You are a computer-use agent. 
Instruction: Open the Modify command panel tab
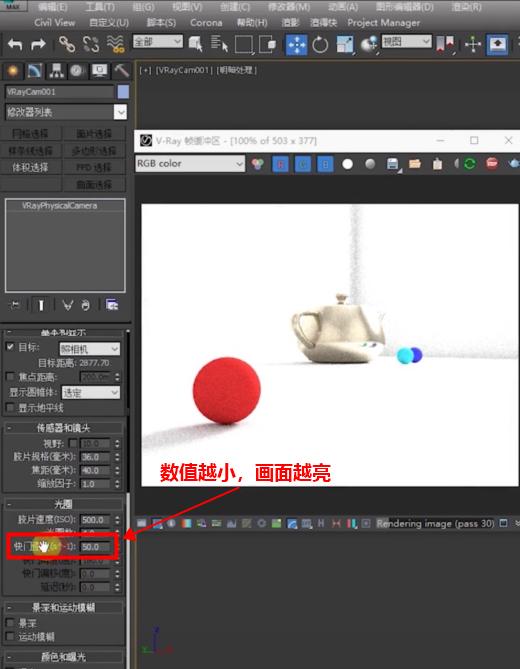pos(34,71)
